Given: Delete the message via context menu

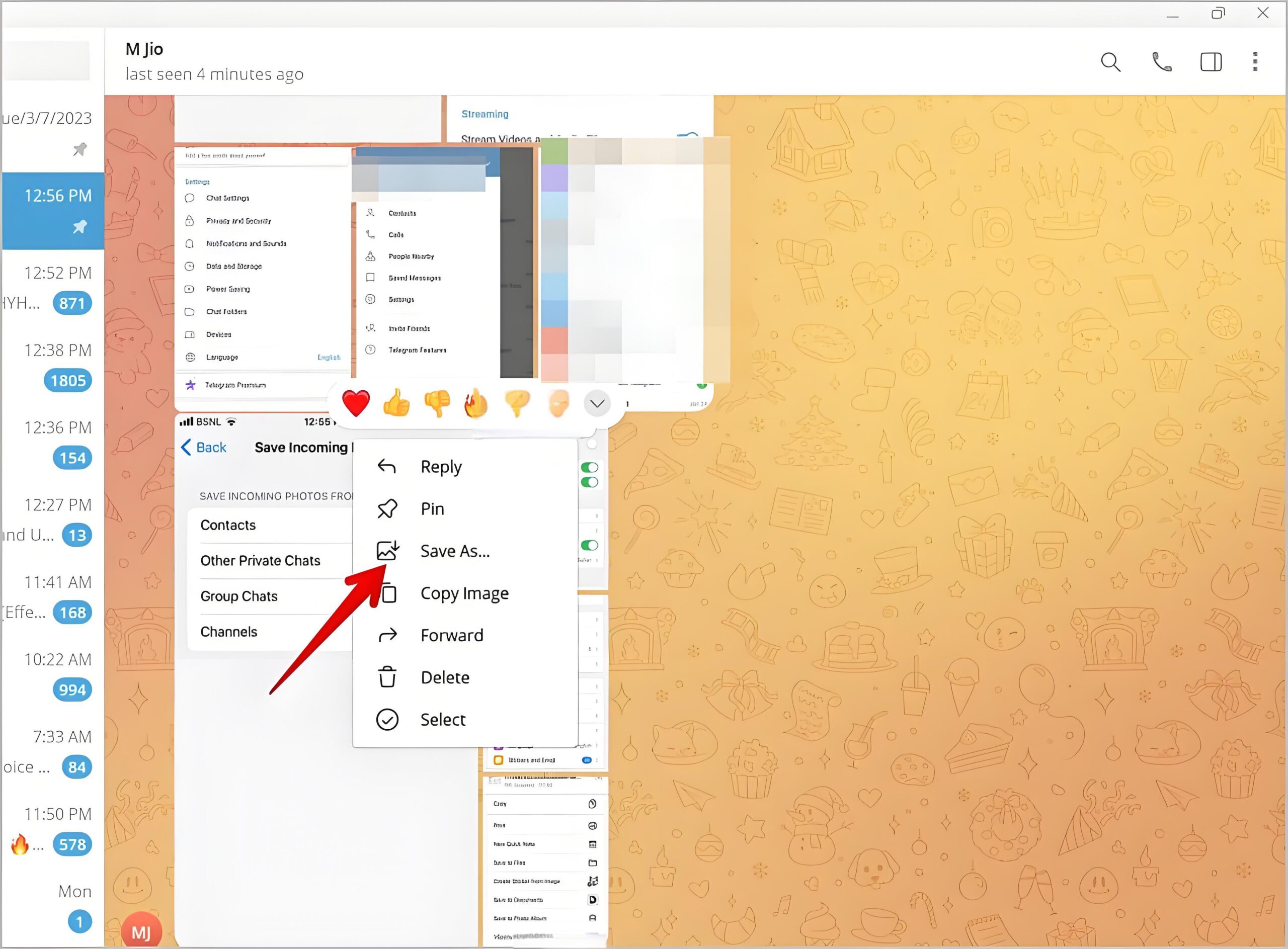Looking at the screenshot, I should [x=445, y=677].
